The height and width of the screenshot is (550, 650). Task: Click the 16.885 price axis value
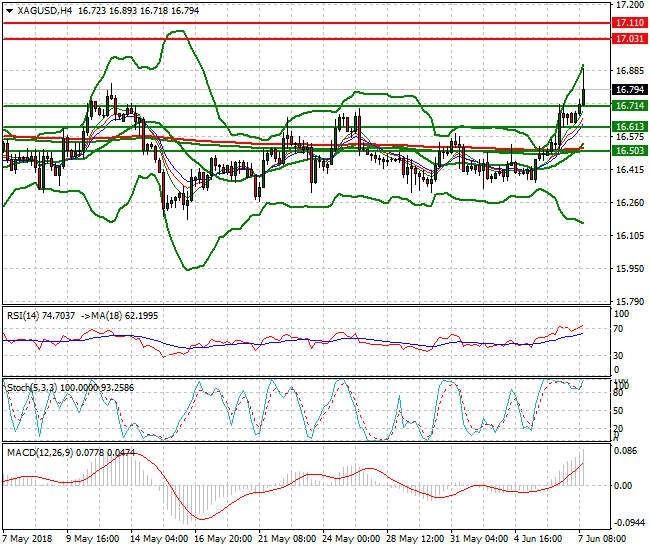(x=628, y=71)
